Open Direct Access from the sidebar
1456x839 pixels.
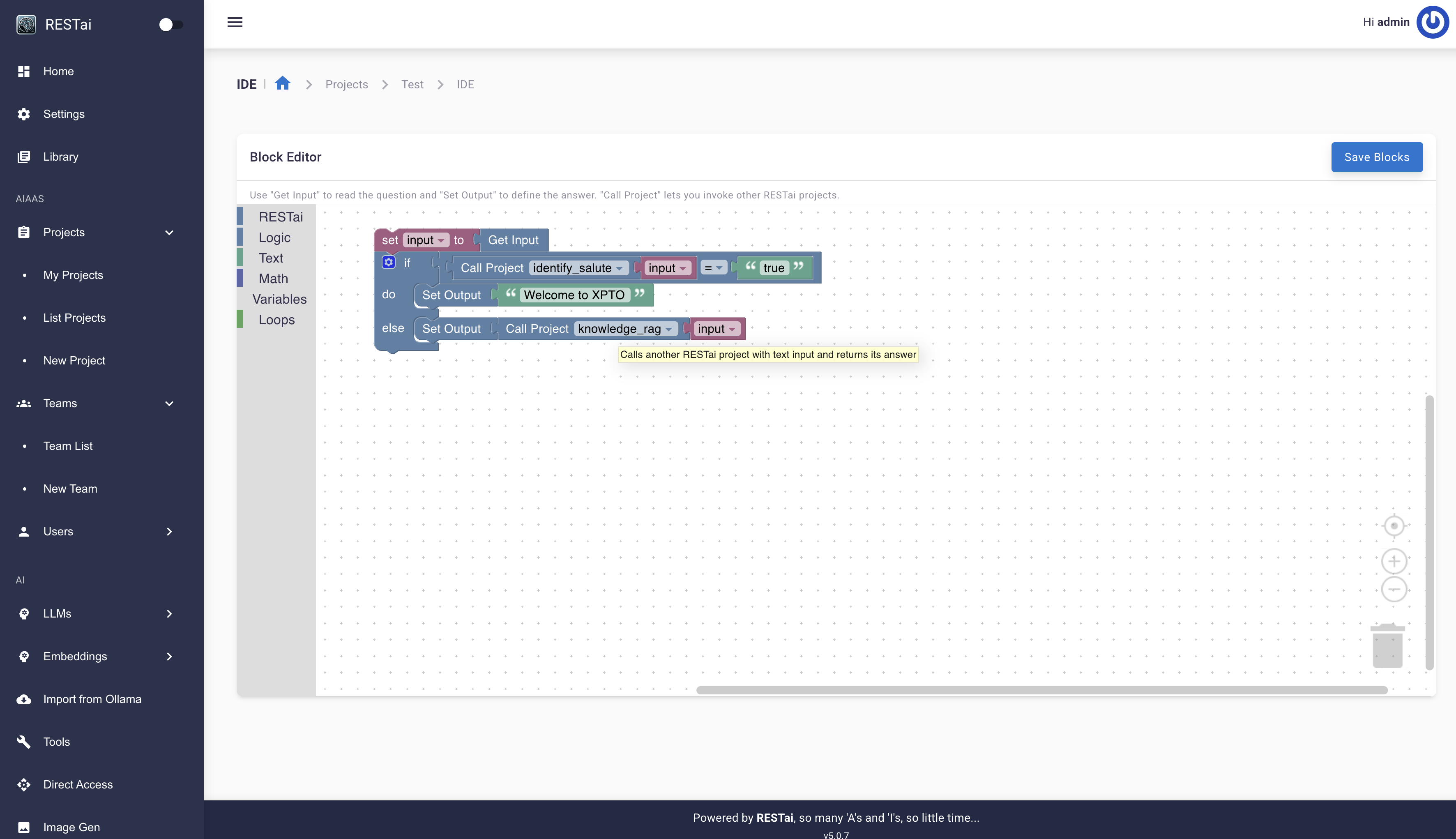click(78, 784)
